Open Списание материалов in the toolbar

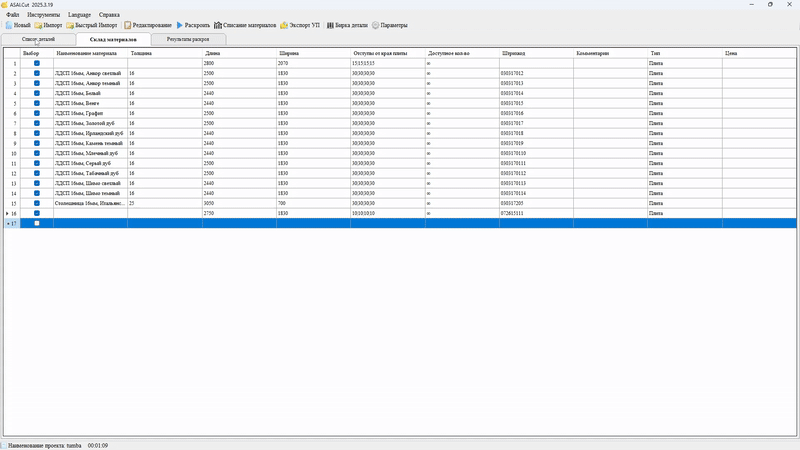[x=245, y=25]
